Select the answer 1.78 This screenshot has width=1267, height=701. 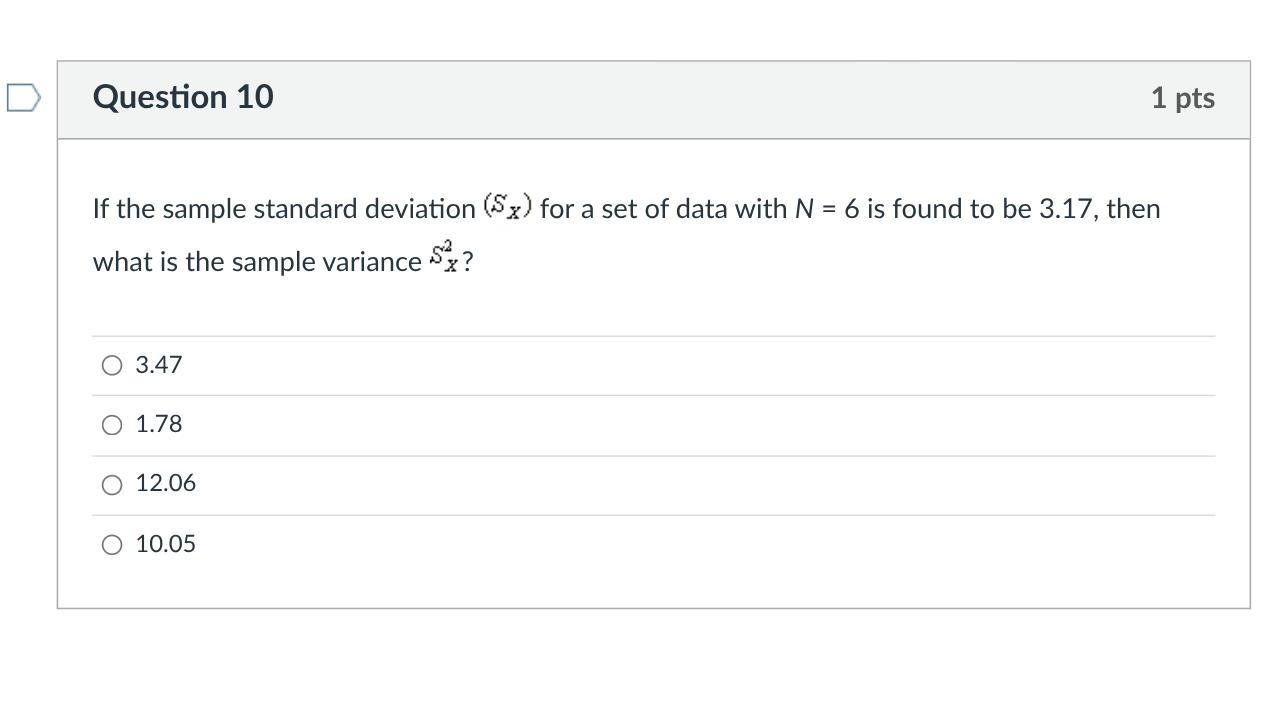point(112,424)
